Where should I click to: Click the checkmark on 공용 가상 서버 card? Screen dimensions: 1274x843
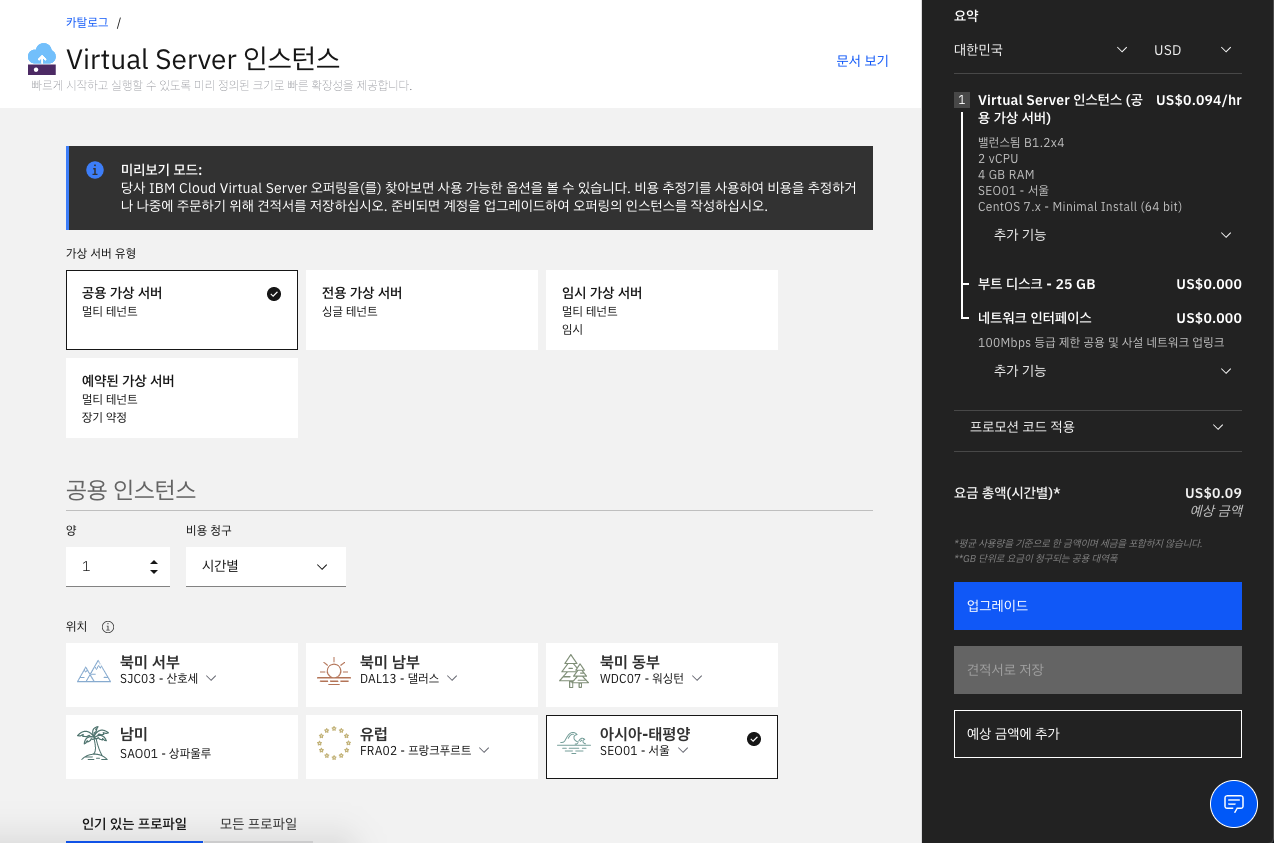point(274,294)
